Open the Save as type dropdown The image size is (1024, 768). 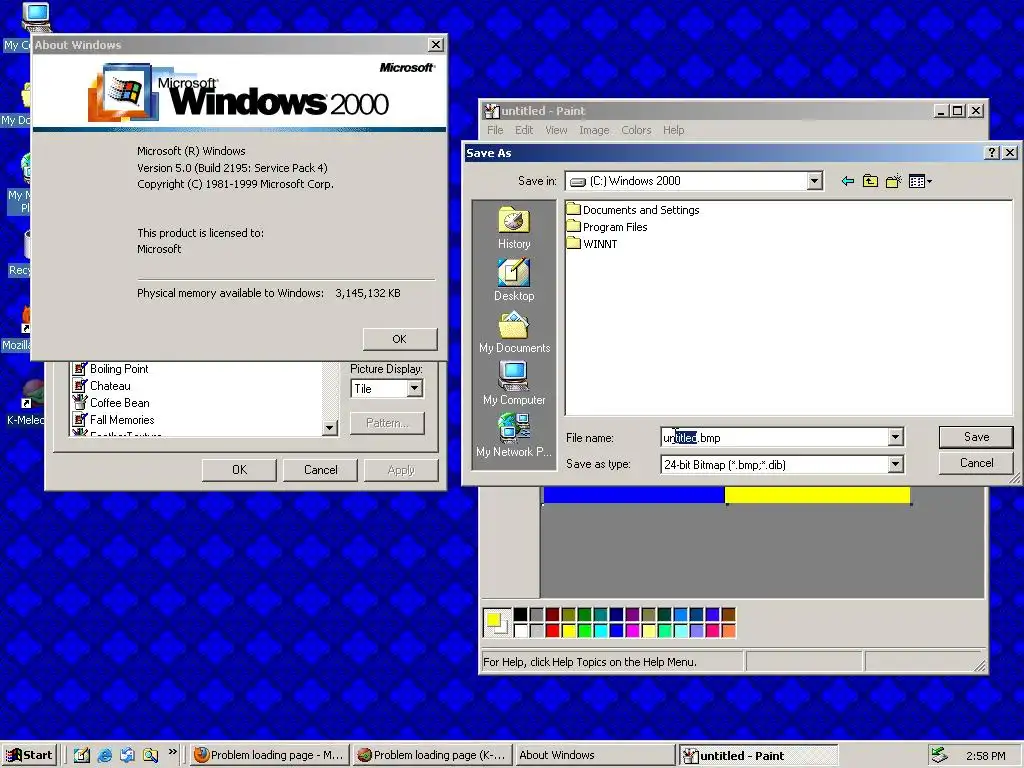click(x=895, y=464)
